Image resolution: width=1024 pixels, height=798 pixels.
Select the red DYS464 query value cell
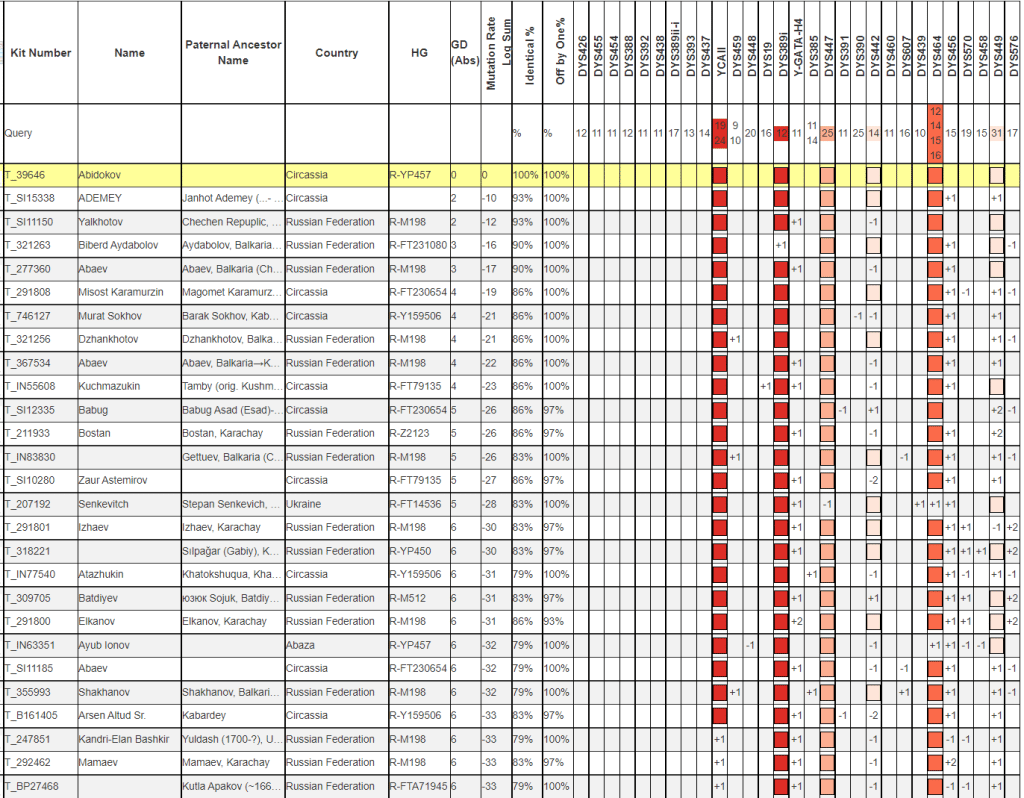[x=936, y=133]
